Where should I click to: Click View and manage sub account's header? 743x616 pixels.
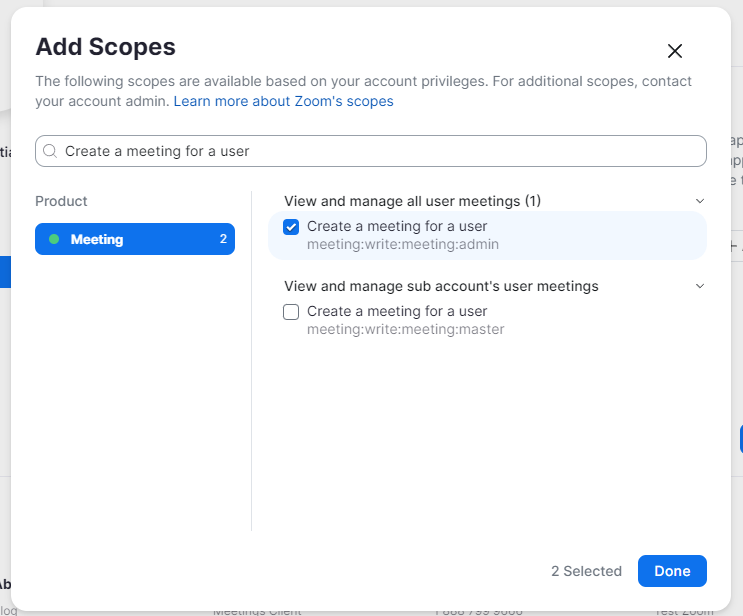point(441,286)
